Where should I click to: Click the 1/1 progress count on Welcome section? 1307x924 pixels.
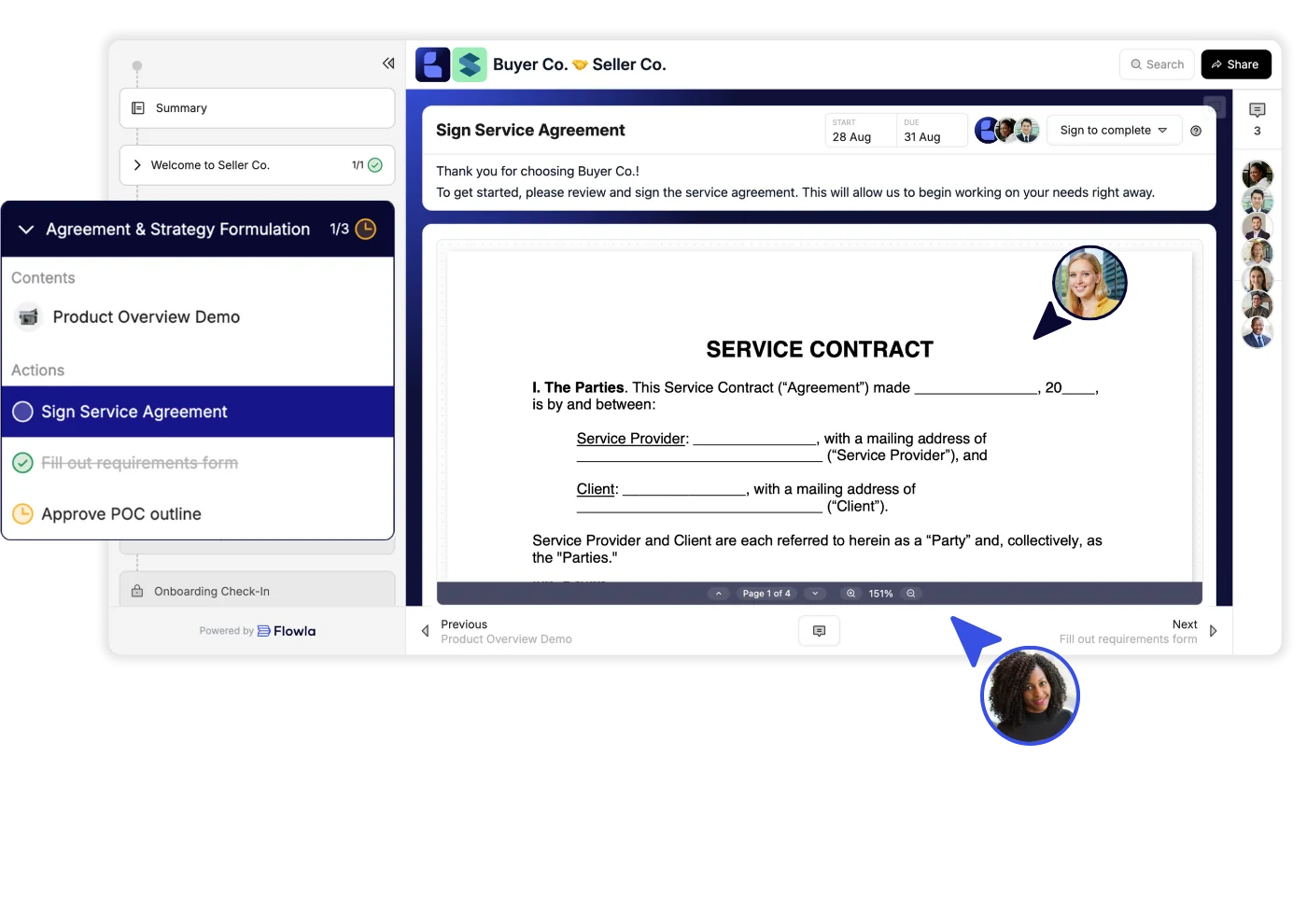[x=358, y=165]
